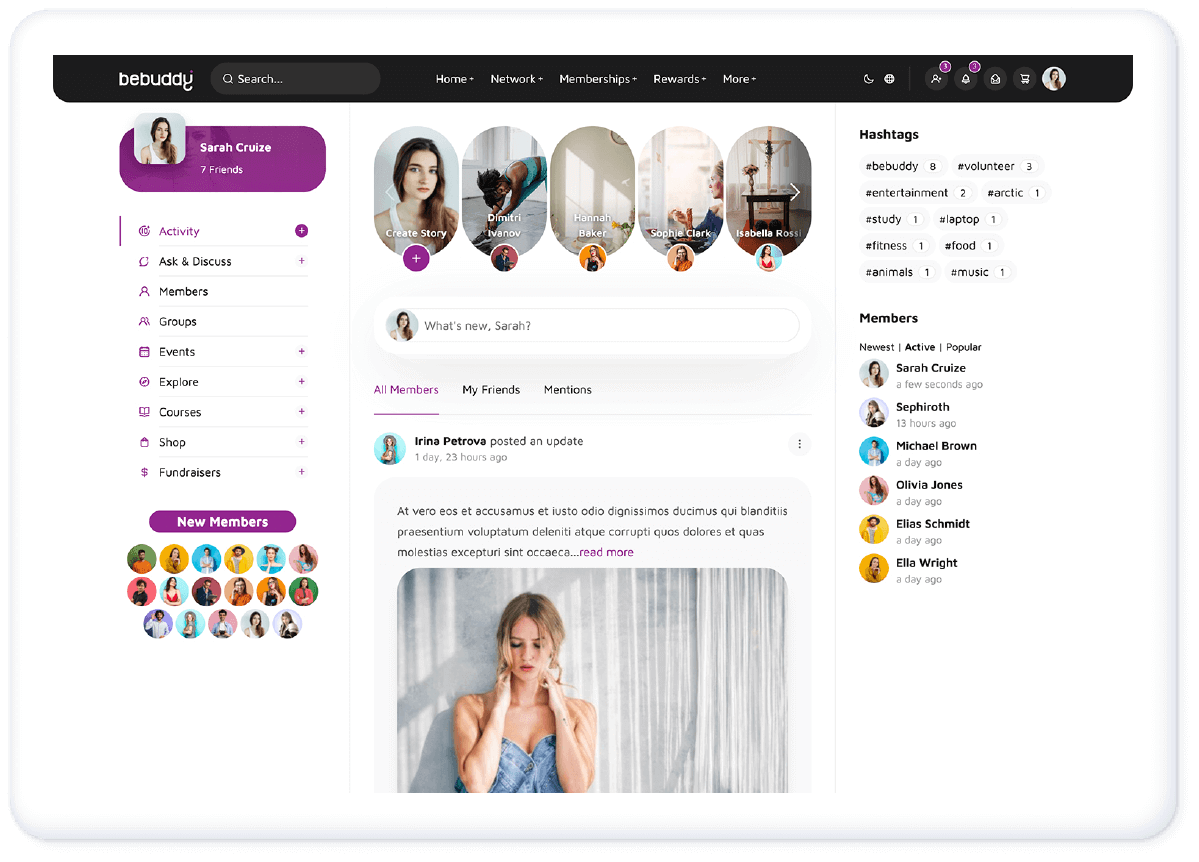Click the #volunteer hashtag
The height and width of the screenshot is (862, 1199).
tap(986, 166)
